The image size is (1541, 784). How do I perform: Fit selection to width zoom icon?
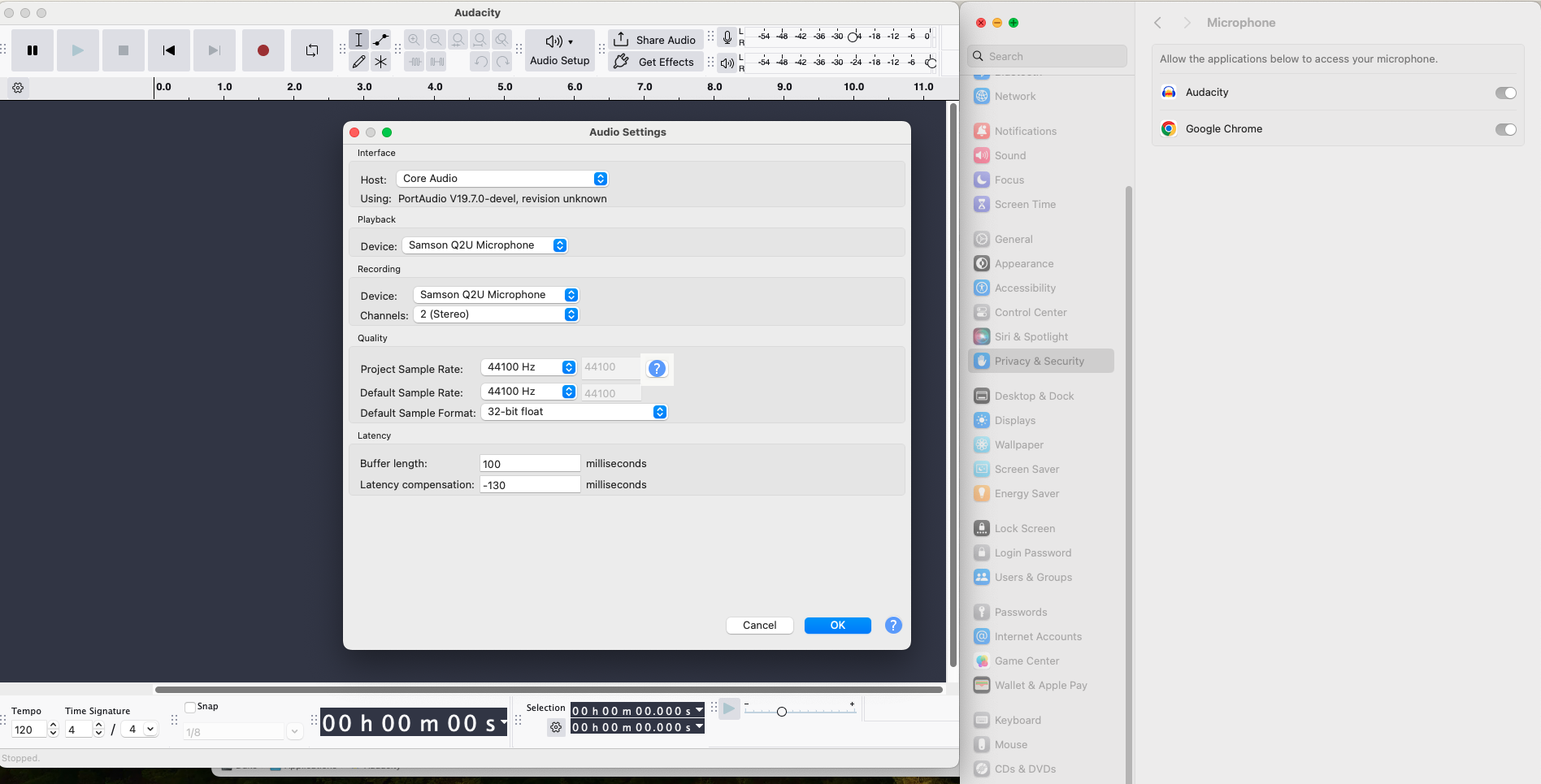pyautogui.click(x=458, y=40)
